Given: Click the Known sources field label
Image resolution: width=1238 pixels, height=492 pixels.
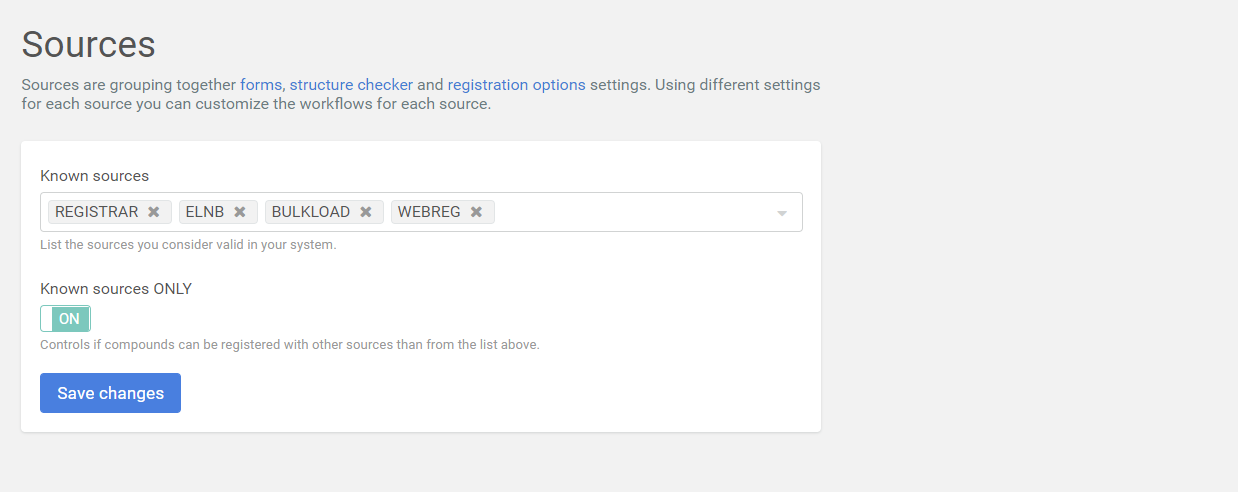Looking at the screenshot, I should point(94,176).
